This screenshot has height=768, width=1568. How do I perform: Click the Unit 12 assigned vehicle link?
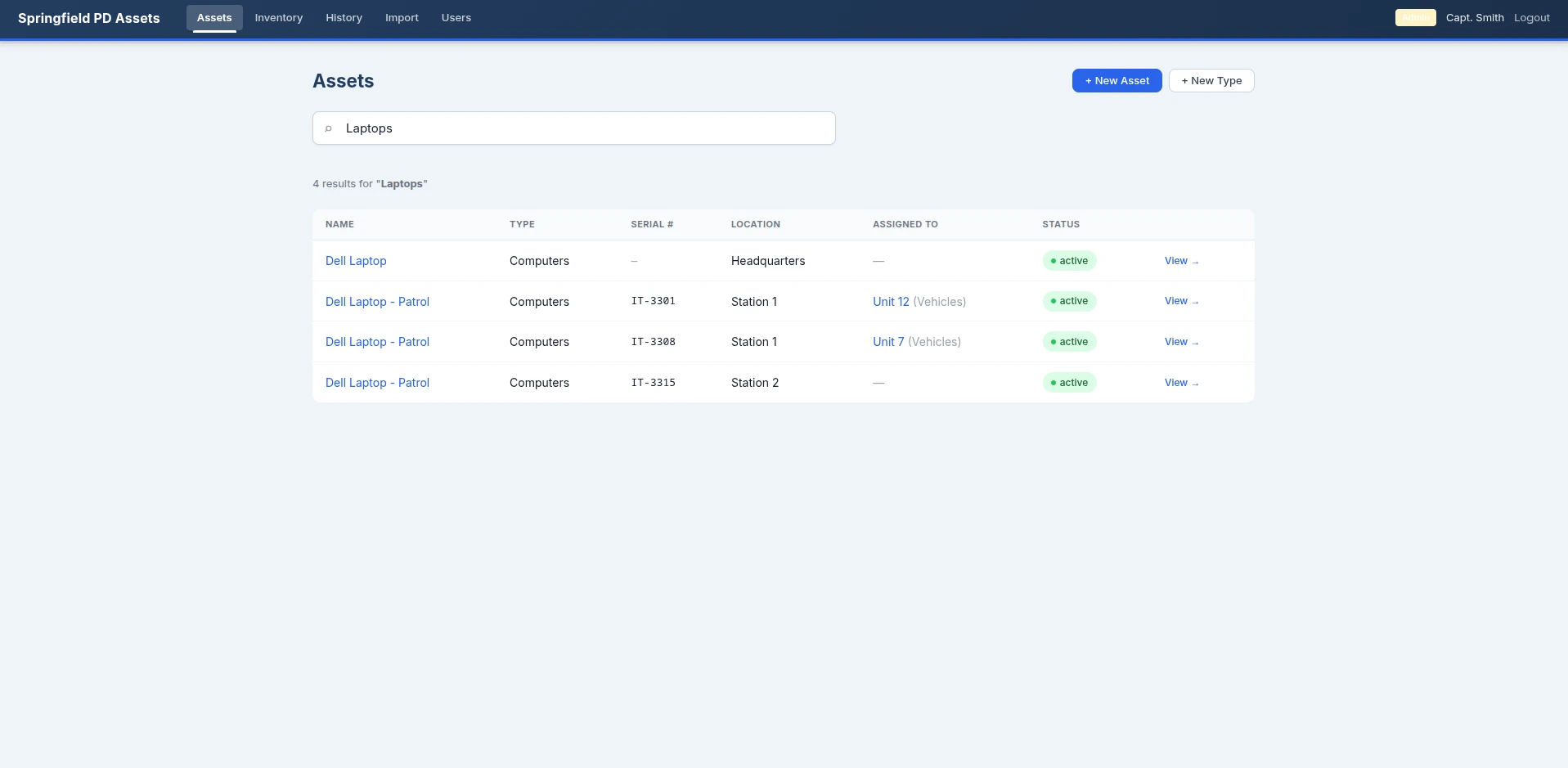click(891, 302)
